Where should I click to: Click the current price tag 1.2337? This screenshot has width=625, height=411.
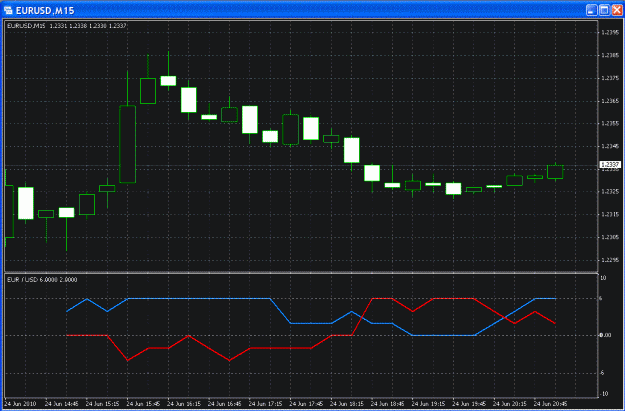[x=610, y=165]
